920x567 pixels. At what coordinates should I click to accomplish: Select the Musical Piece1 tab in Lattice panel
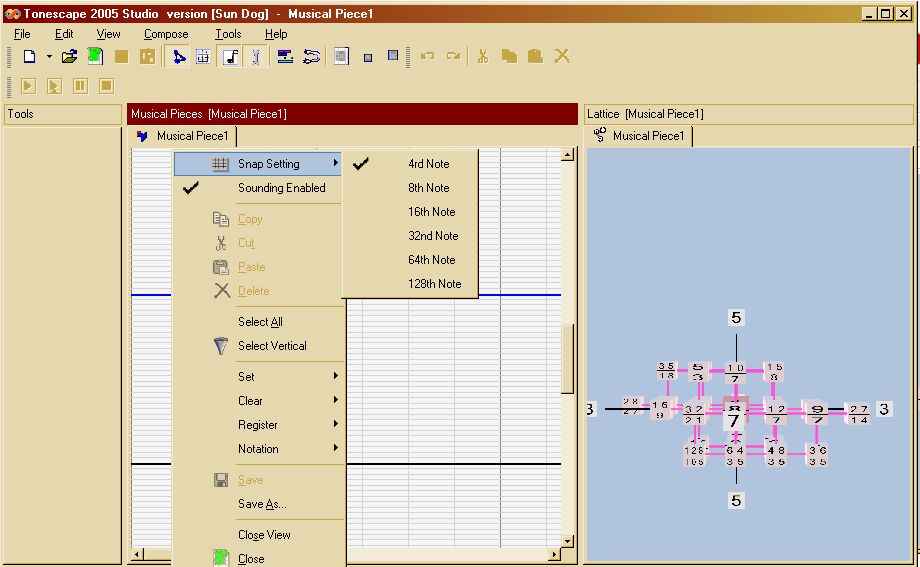coord(640,136)
